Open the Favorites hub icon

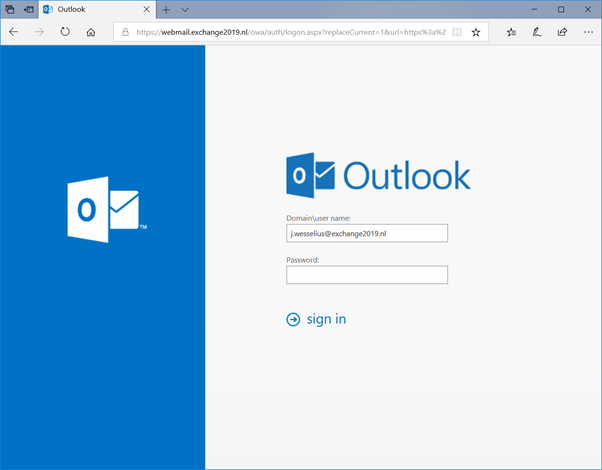point(511,32)
